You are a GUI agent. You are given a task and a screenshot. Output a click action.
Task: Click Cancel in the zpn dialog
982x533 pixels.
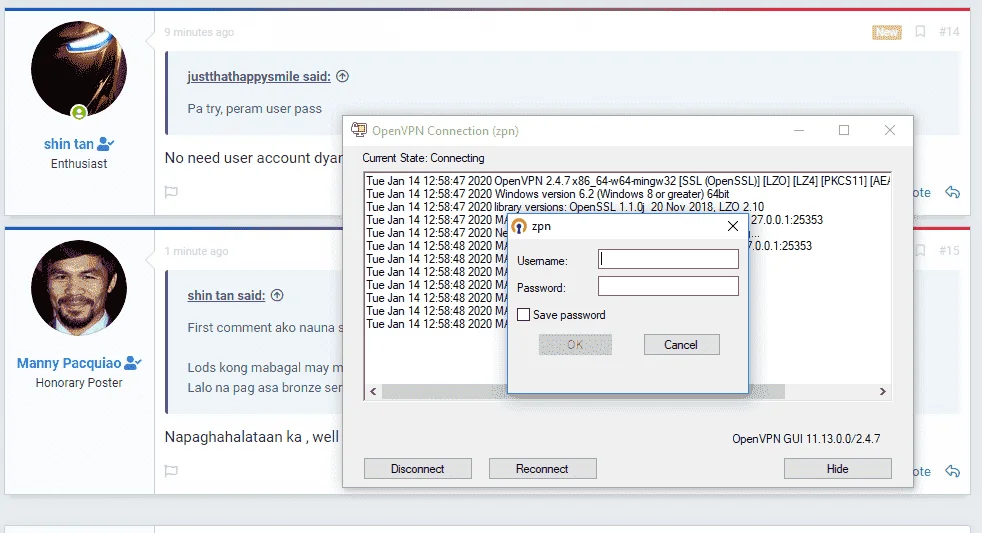point(681,344)
